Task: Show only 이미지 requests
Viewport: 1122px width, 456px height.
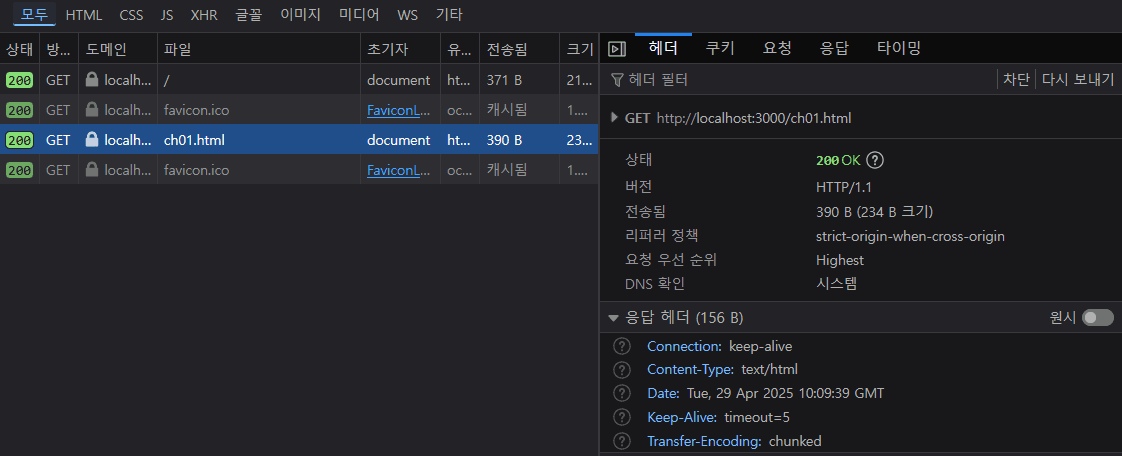Action: click(x=301, y=15)
